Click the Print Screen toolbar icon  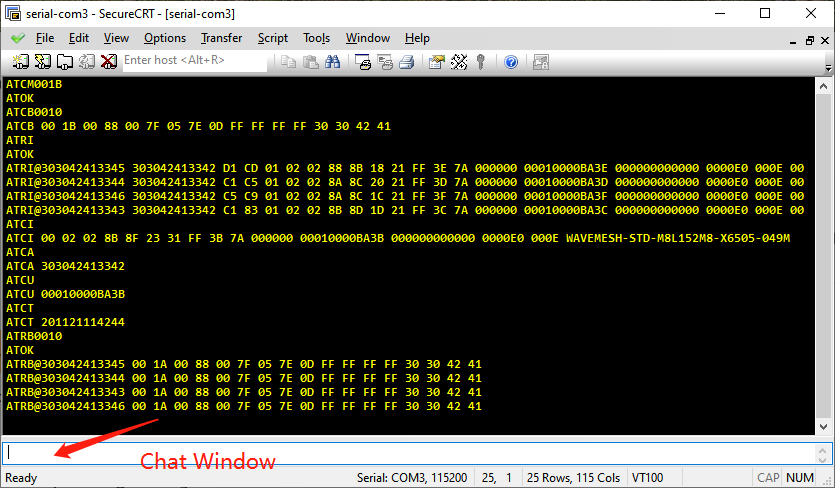coord(363,61)
